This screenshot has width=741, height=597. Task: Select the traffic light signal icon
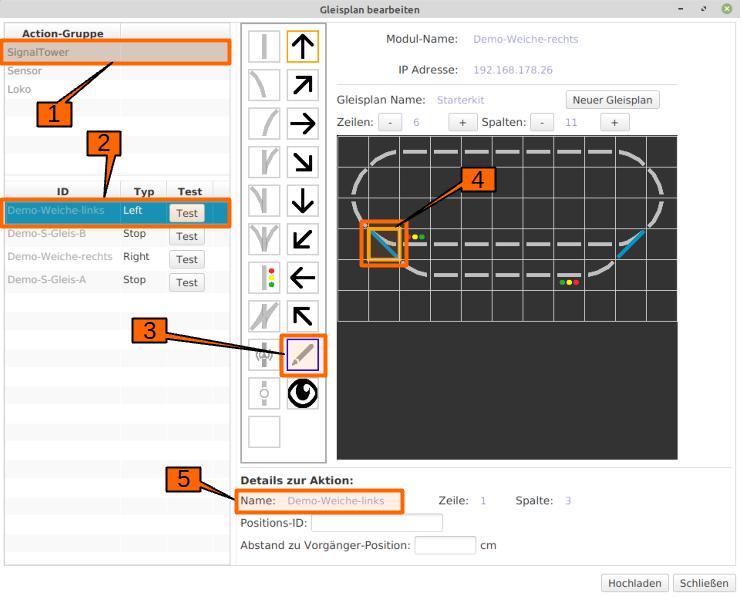pyautogui.click(x=264, y=277)
